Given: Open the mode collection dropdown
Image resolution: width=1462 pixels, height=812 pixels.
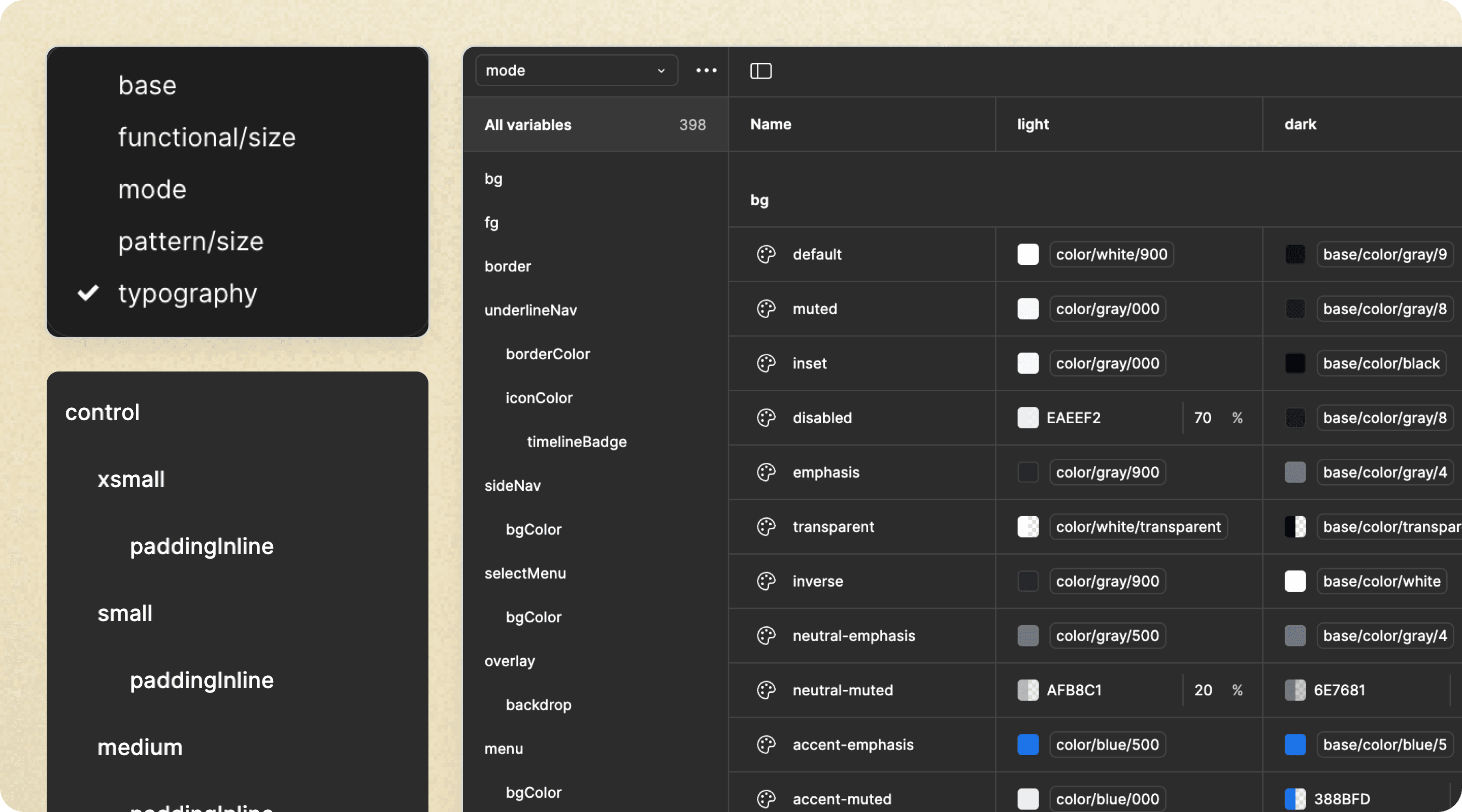Looking at the screenshot, I should pos(576,71).
